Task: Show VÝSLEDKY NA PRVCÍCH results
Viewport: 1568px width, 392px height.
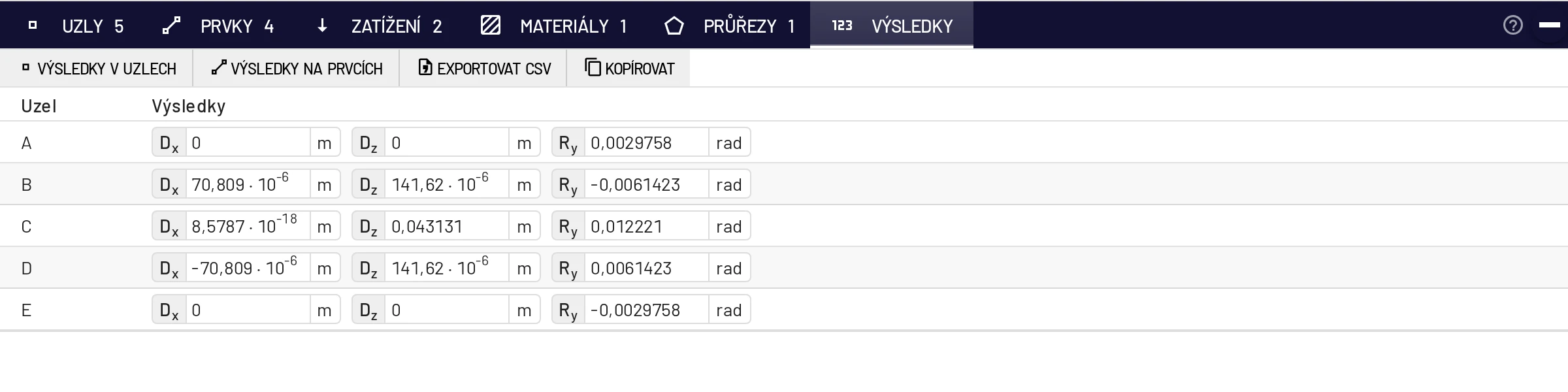Action: point(296,68)
